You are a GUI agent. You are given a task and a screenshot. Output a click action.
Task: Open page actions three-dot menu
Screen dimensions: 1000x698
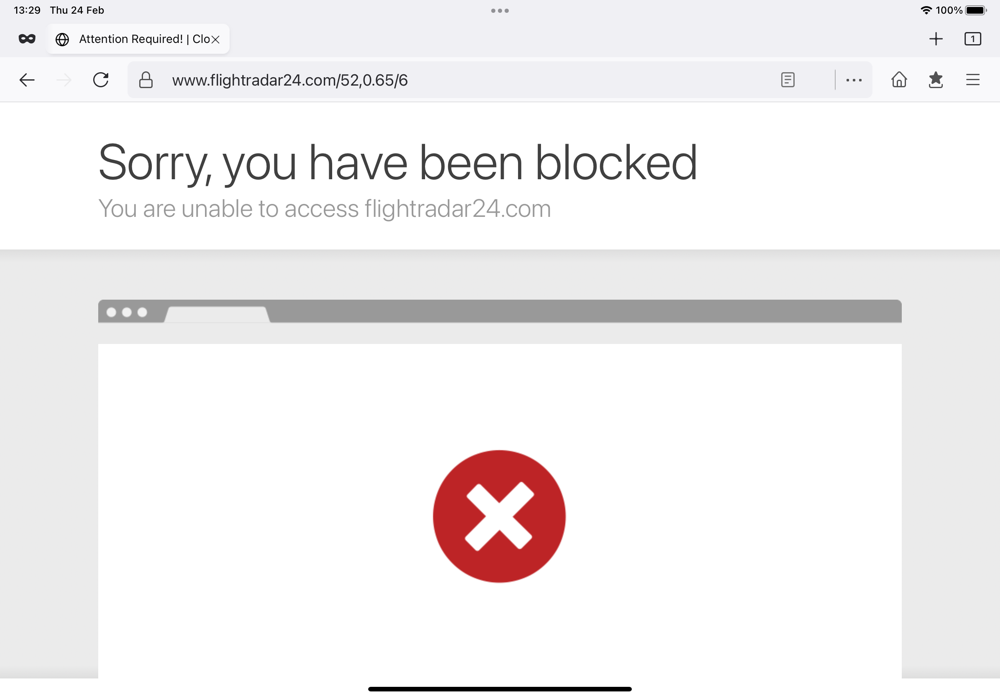[854, 80]
